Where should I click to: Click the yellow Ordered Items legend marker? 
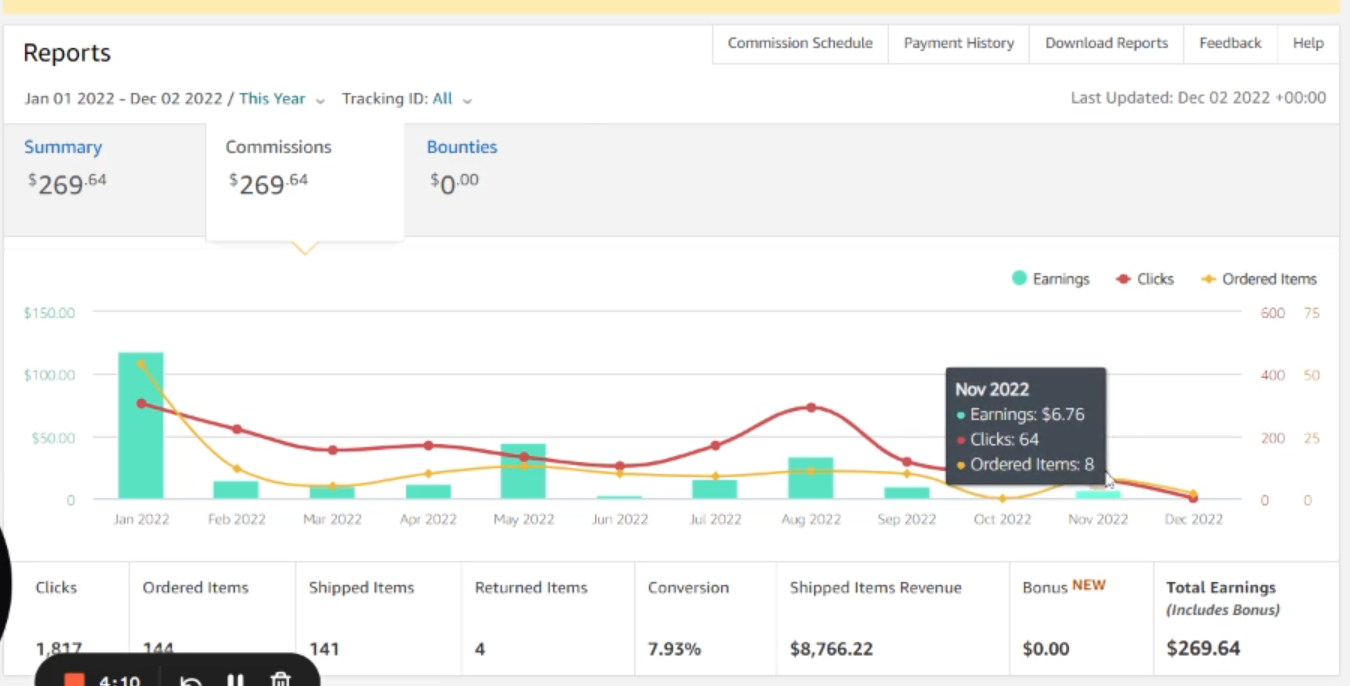[x=1208, y=279]
